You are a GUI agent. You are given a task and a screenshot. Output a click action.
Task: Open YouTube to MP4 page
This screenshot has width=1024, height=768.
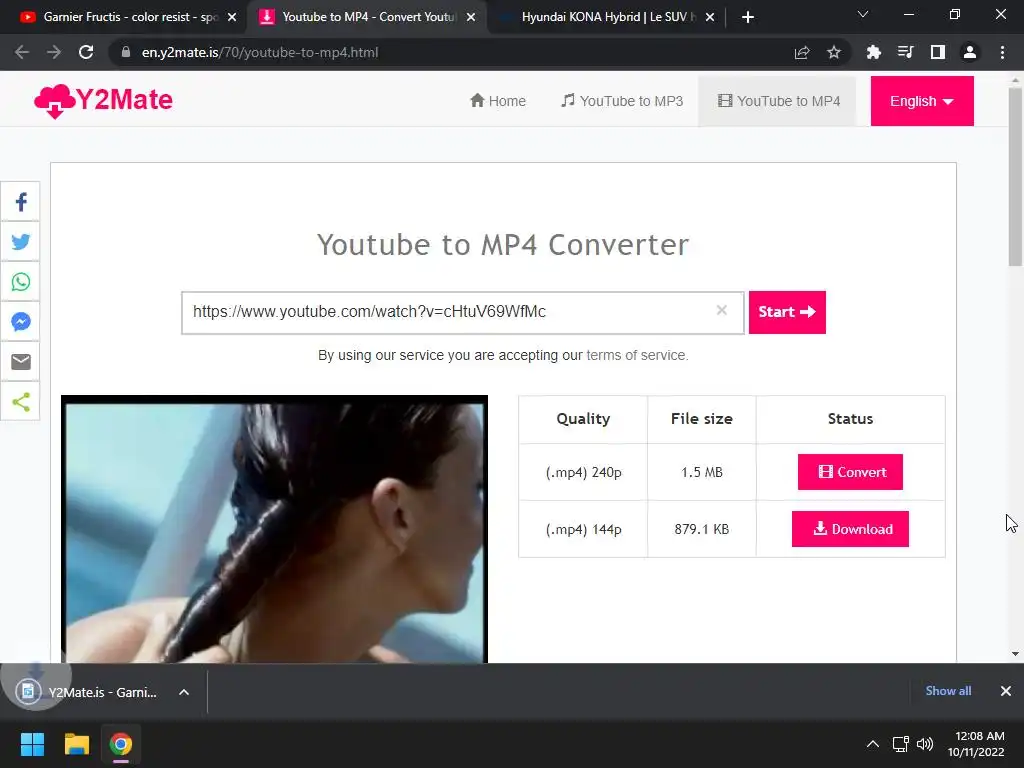778,101
